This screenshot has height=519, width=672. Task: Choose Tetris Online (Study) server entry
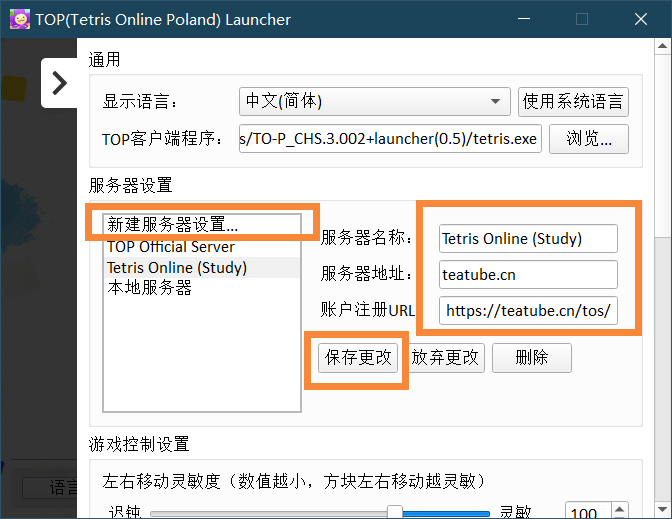(177, 267)
